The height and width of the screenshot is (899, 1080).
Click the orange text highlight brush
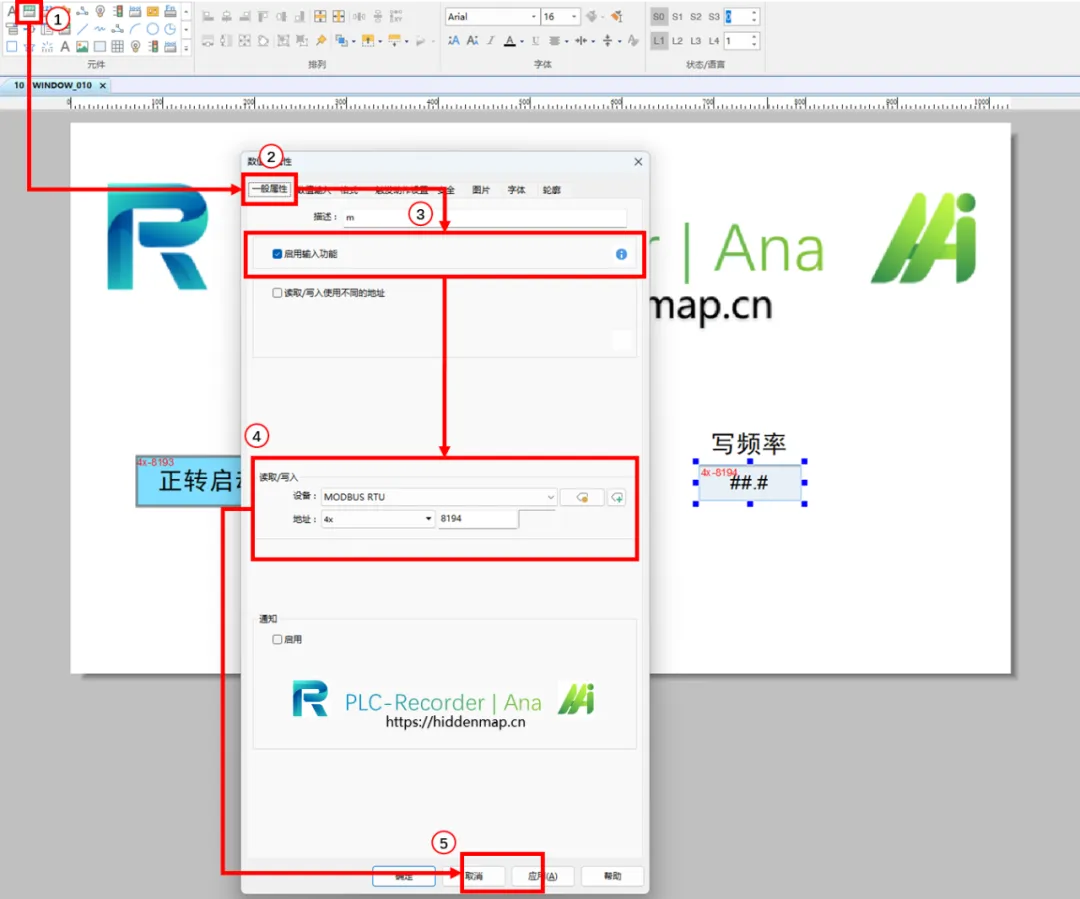[x=617, y=16]
